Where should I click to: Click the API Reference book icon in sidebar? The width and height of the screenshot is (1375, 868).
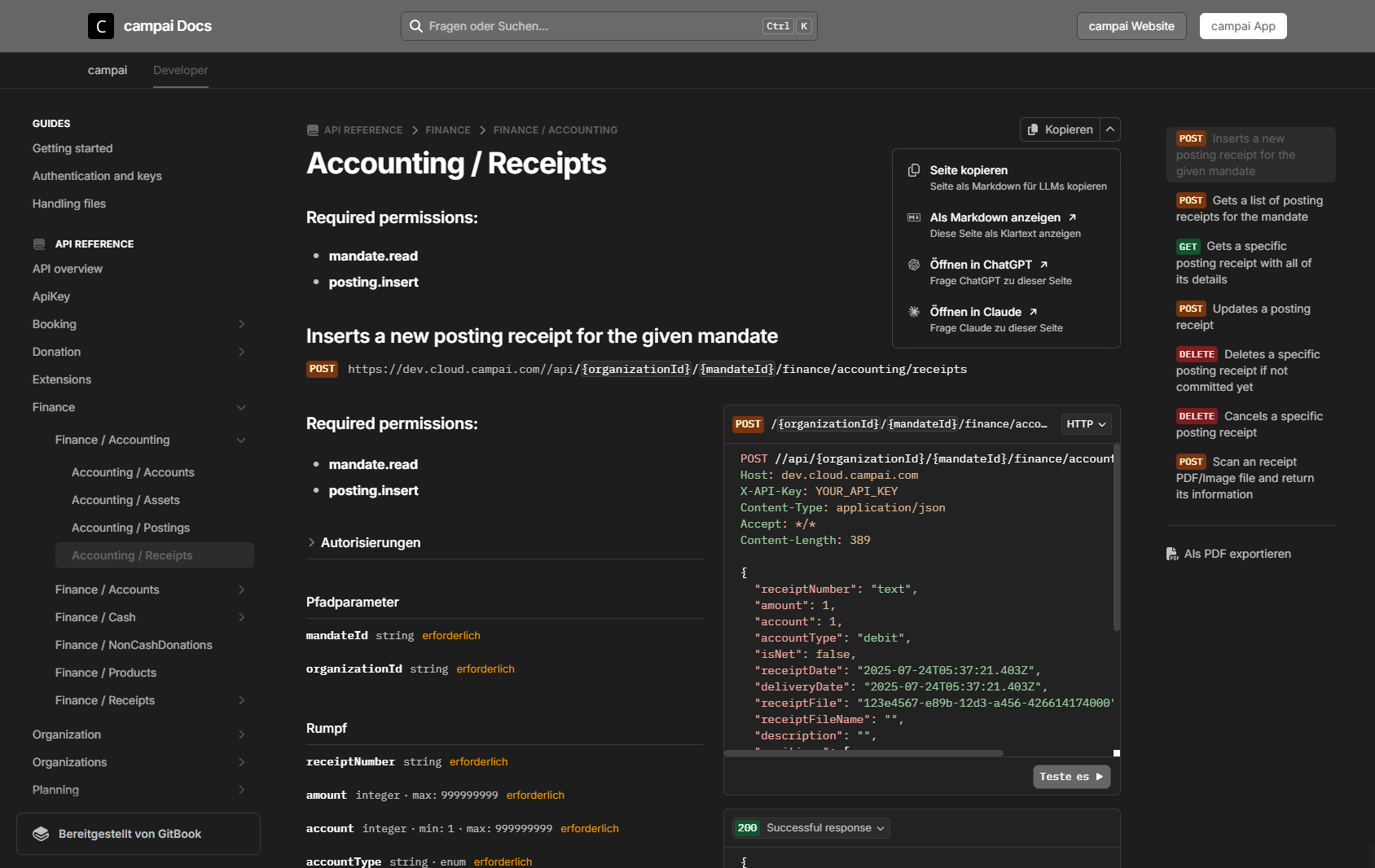pyautogui.click(x=39, y=244)
